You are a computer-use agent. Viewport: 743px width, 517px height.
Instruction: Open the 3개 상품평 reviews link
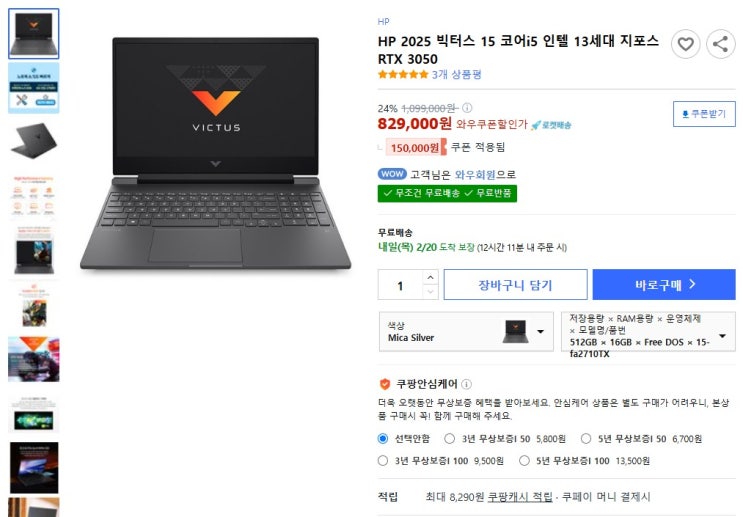[x=456, y=74]
